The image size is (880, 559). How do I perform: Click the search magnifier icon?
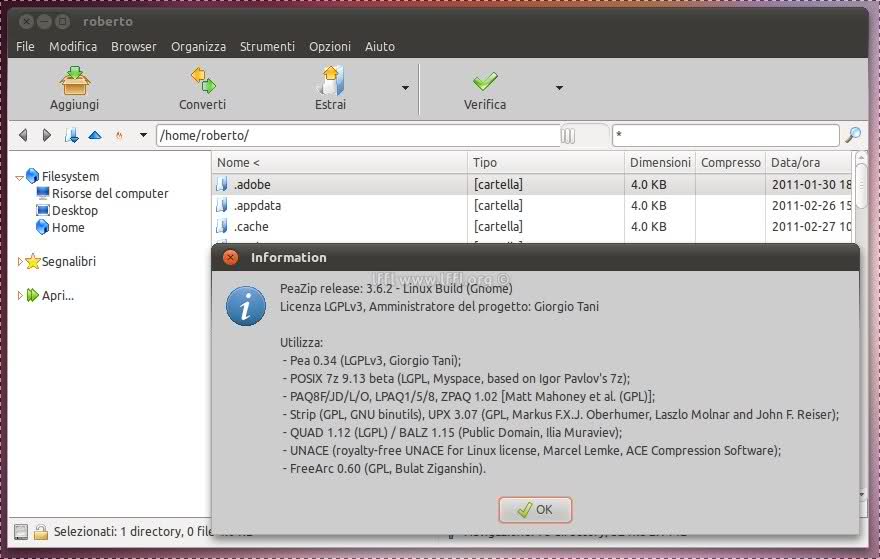853,135
